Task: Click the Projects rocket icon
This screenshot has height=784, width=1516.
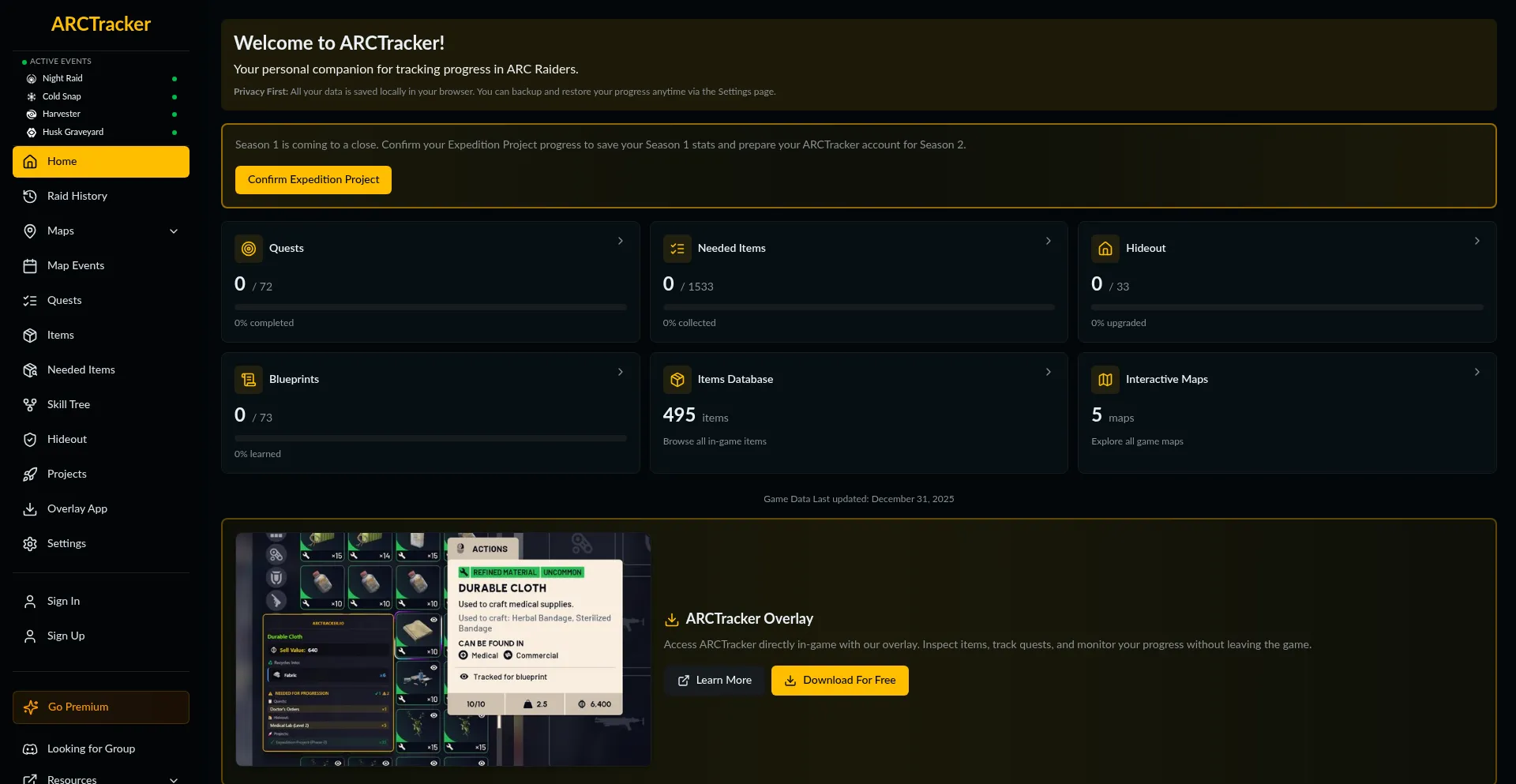Action: 30,475
